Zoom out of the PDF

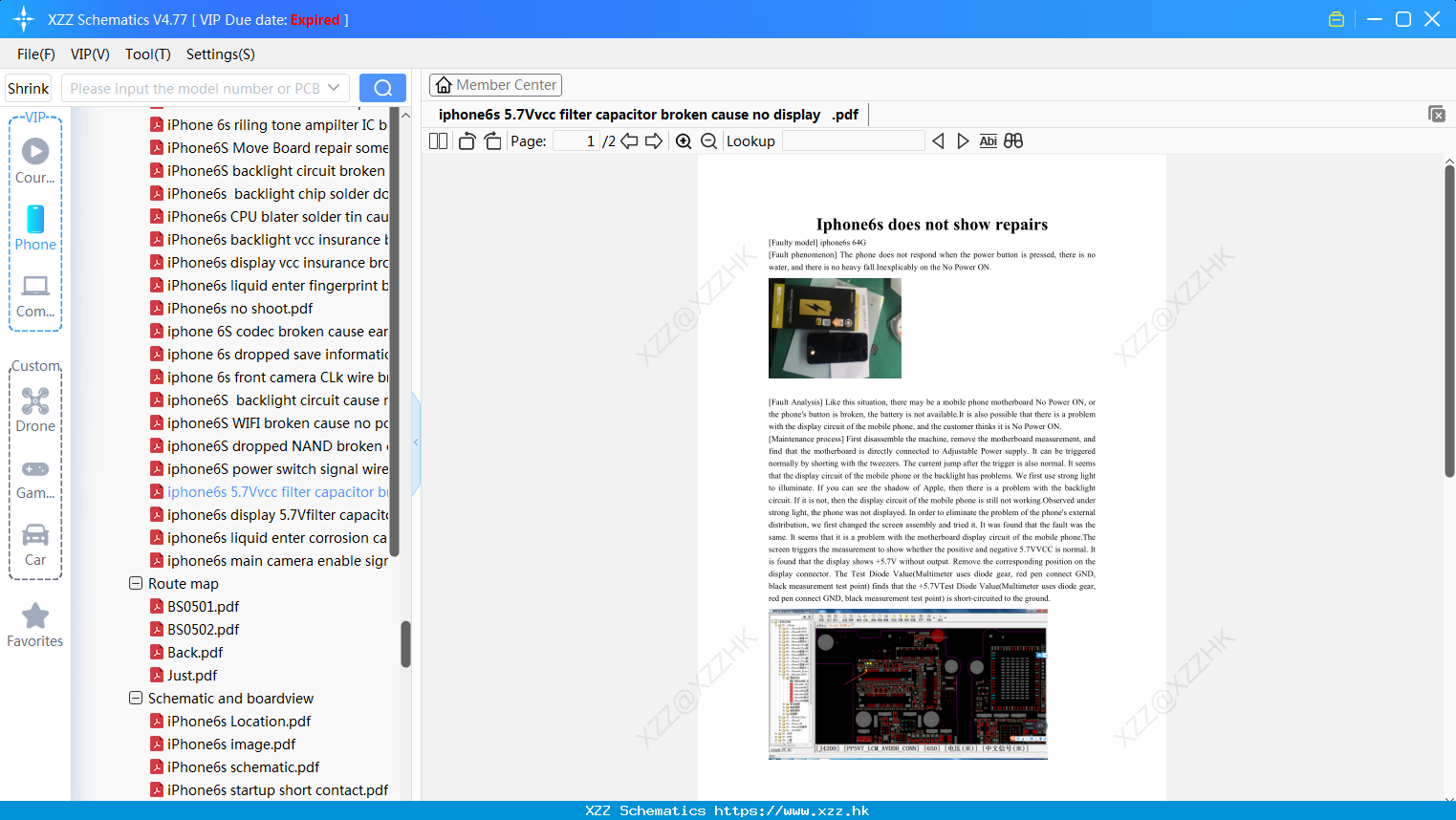pyautogui.click(x=709, y=141)
